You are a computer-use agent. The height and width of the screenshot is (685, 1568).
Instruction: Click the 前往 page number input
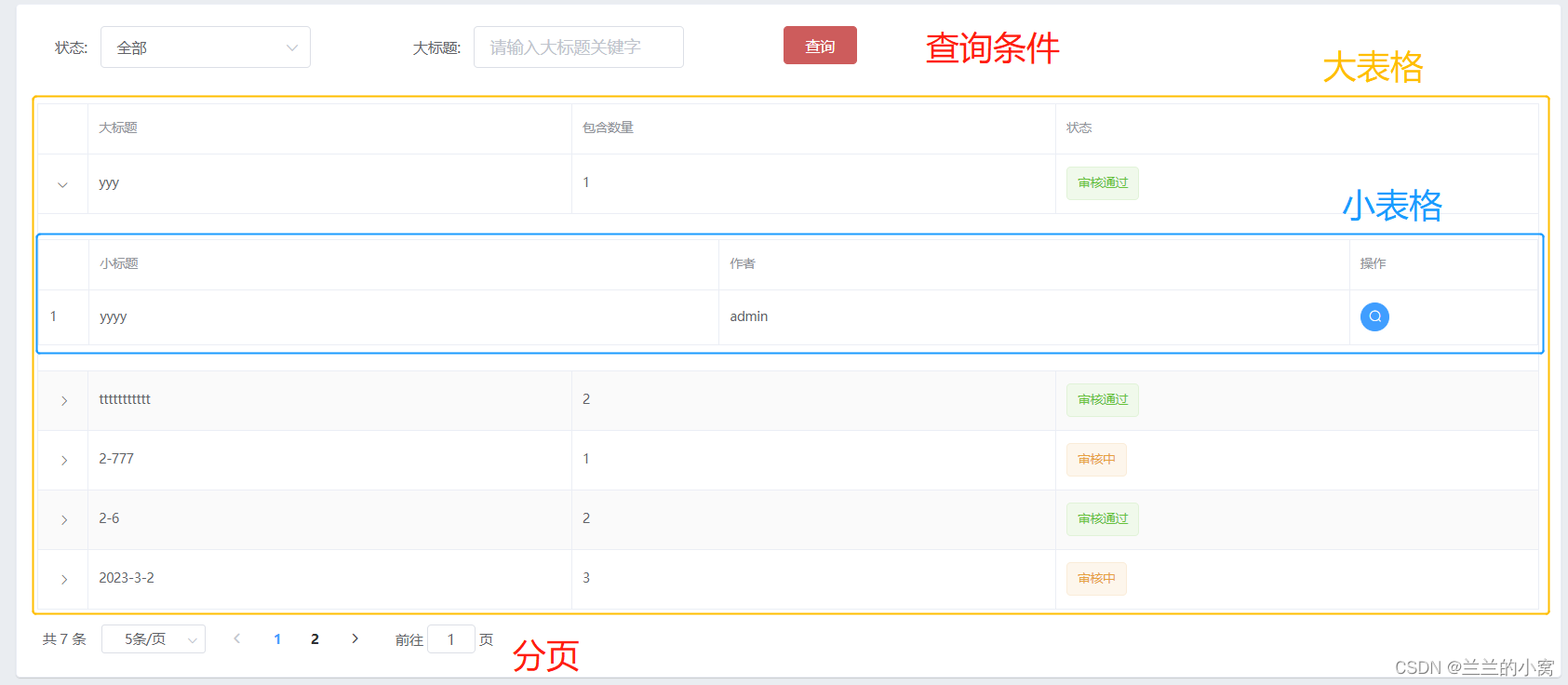click(451, 639)
